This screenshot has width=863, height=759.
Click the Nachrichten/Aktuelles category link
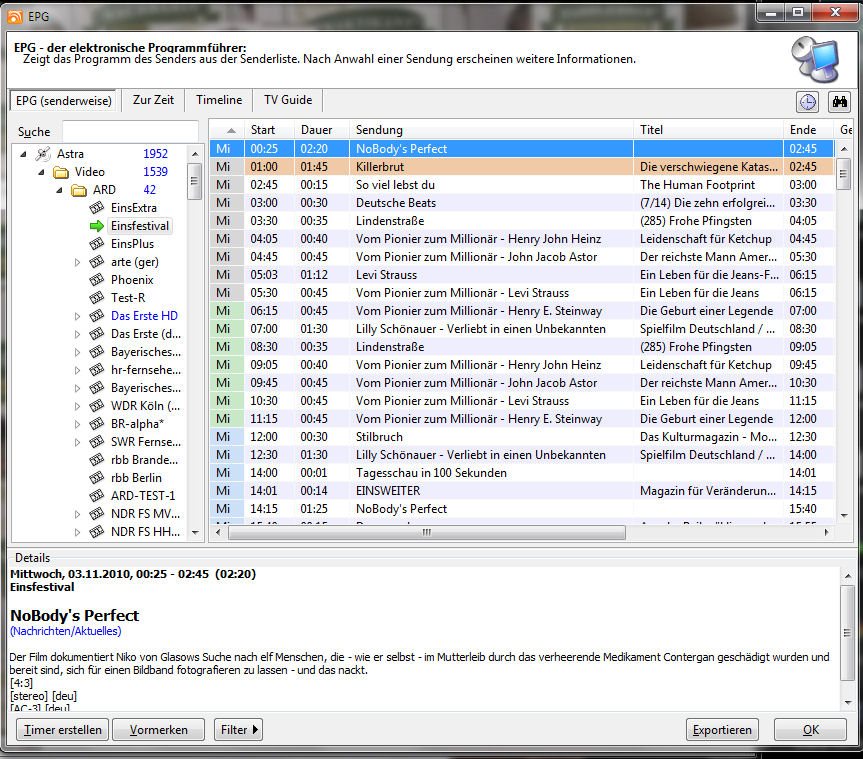click(65, 631)
